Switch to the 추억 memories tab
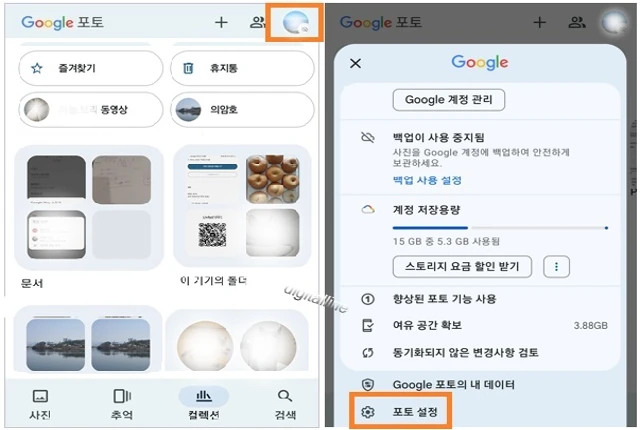The image size is (640, 430). click(x=122, y=404)
